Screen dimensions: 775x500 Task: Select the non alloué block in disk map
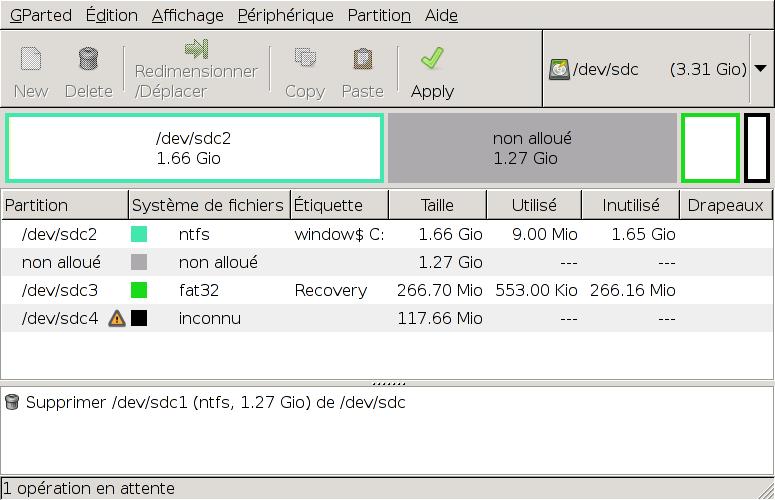pyautogui.click(x=532, y=148)
